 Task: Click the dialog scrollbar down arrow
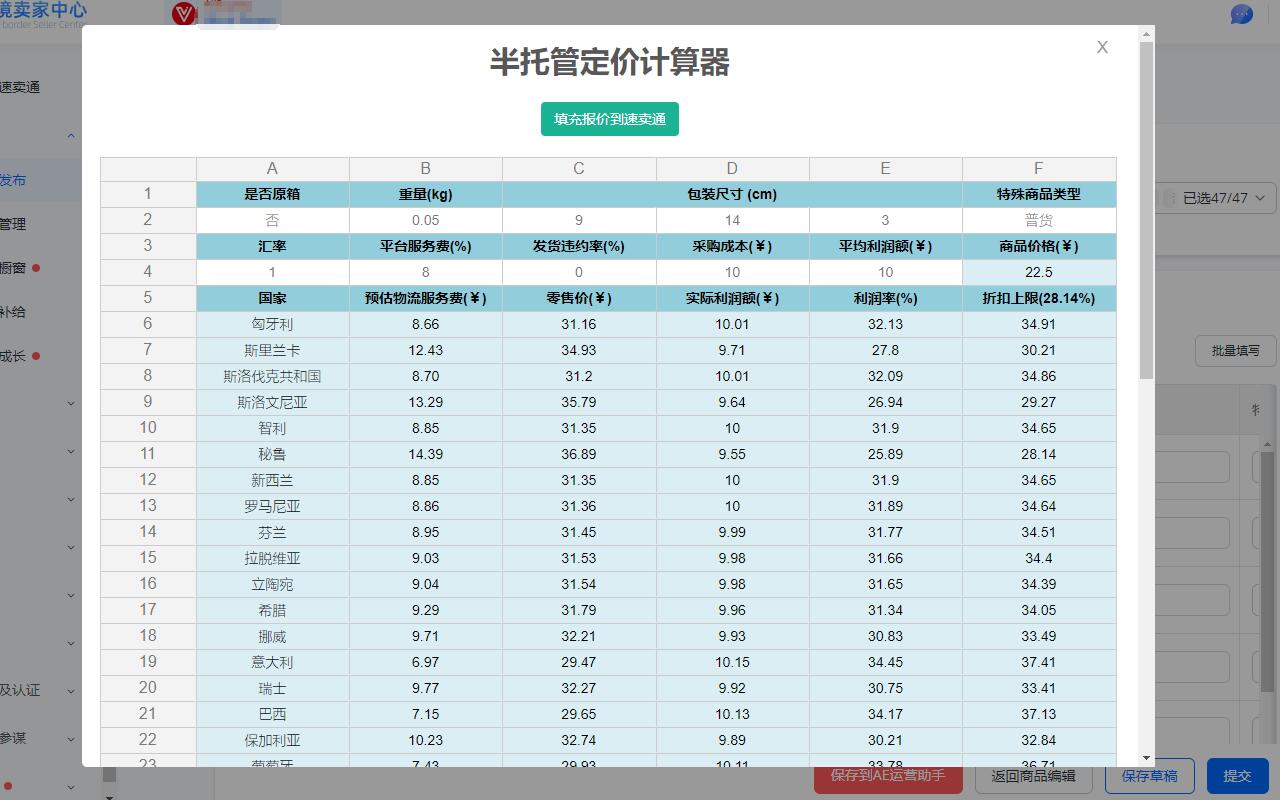click(1146, 758)
